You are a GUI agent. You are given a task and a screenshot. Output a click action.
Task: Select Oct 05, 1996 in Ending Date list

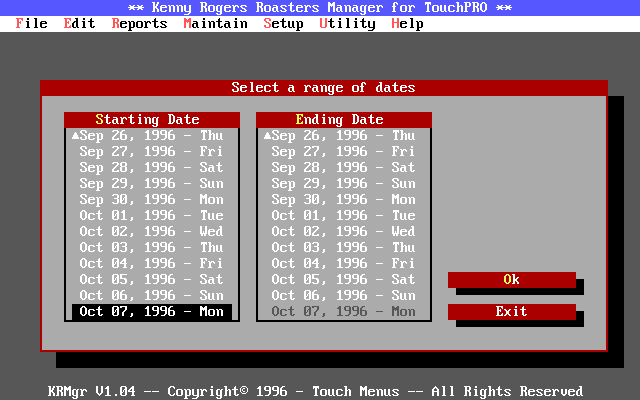point(344,280)
